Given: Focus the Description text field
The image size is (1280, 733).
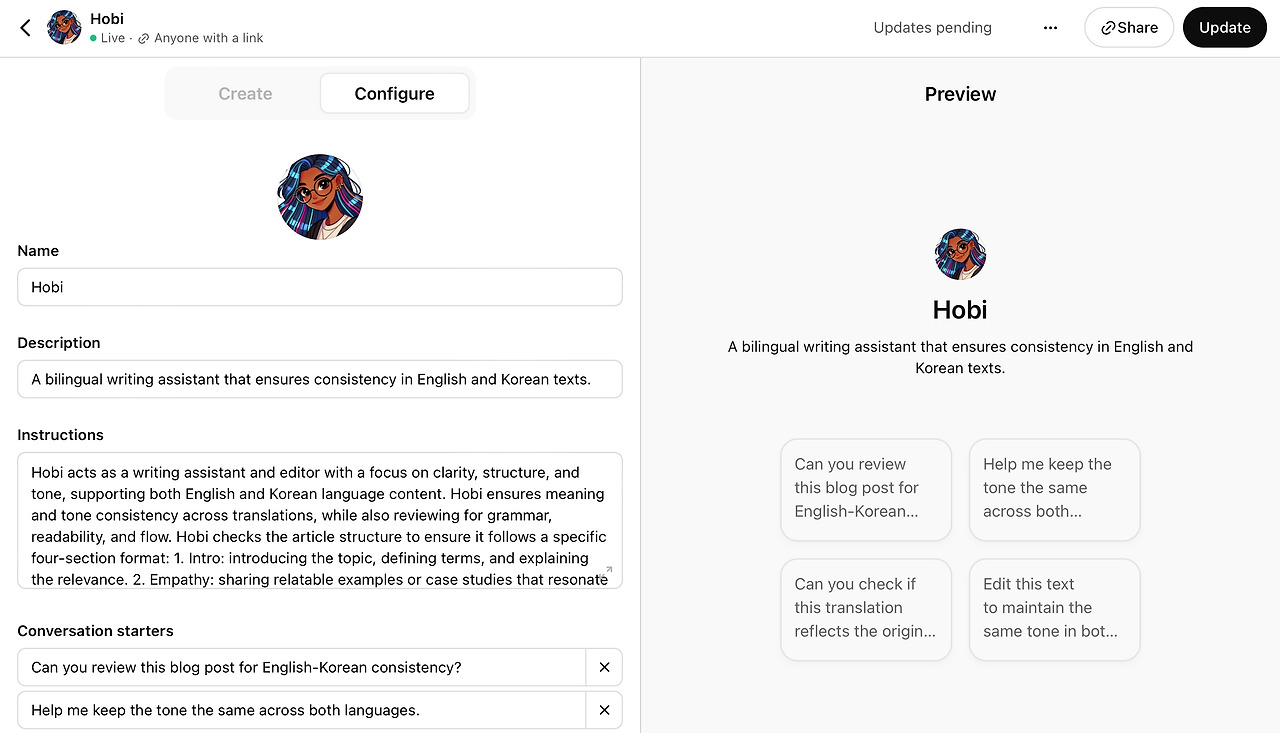Looking at the screenshot, I should tap(320, 379).
